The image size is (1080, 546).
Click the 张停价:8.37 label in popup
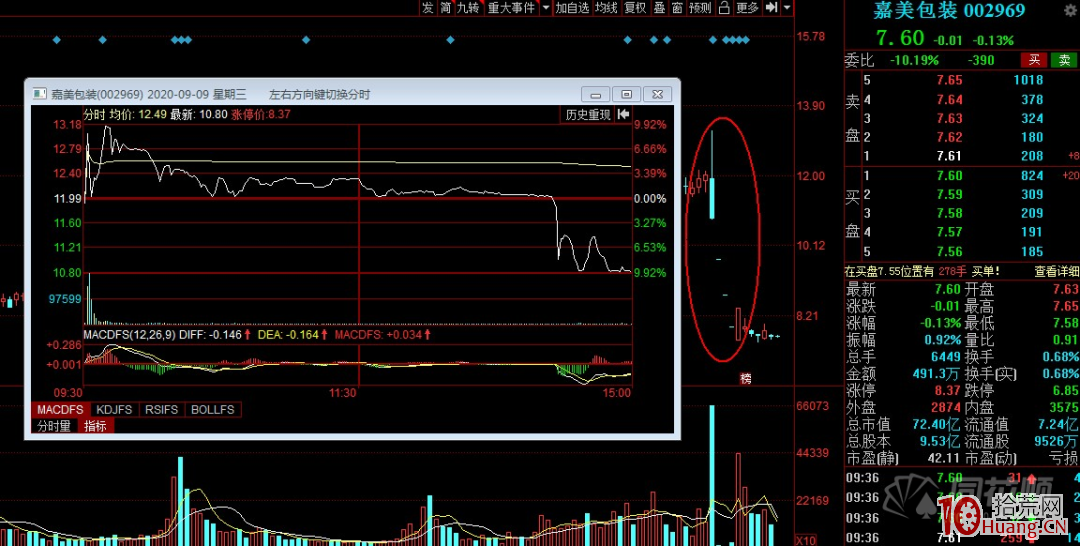pyautogui.click(x=260, y=114)
